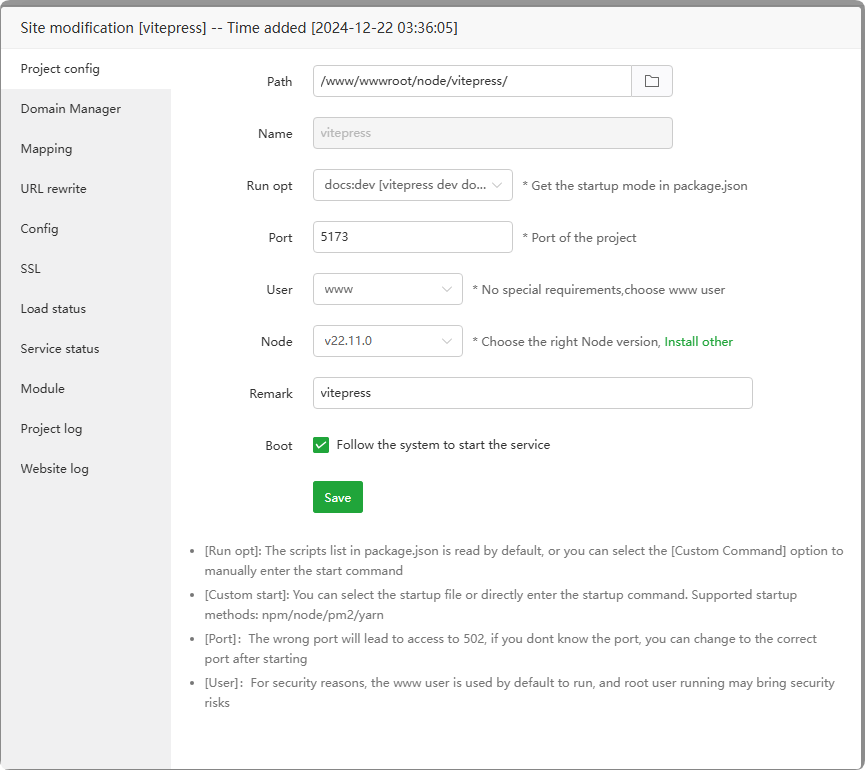This screenshot has height=770, width=865.
Task: Focus the Remark text field
Action: [x=532, y=393]
